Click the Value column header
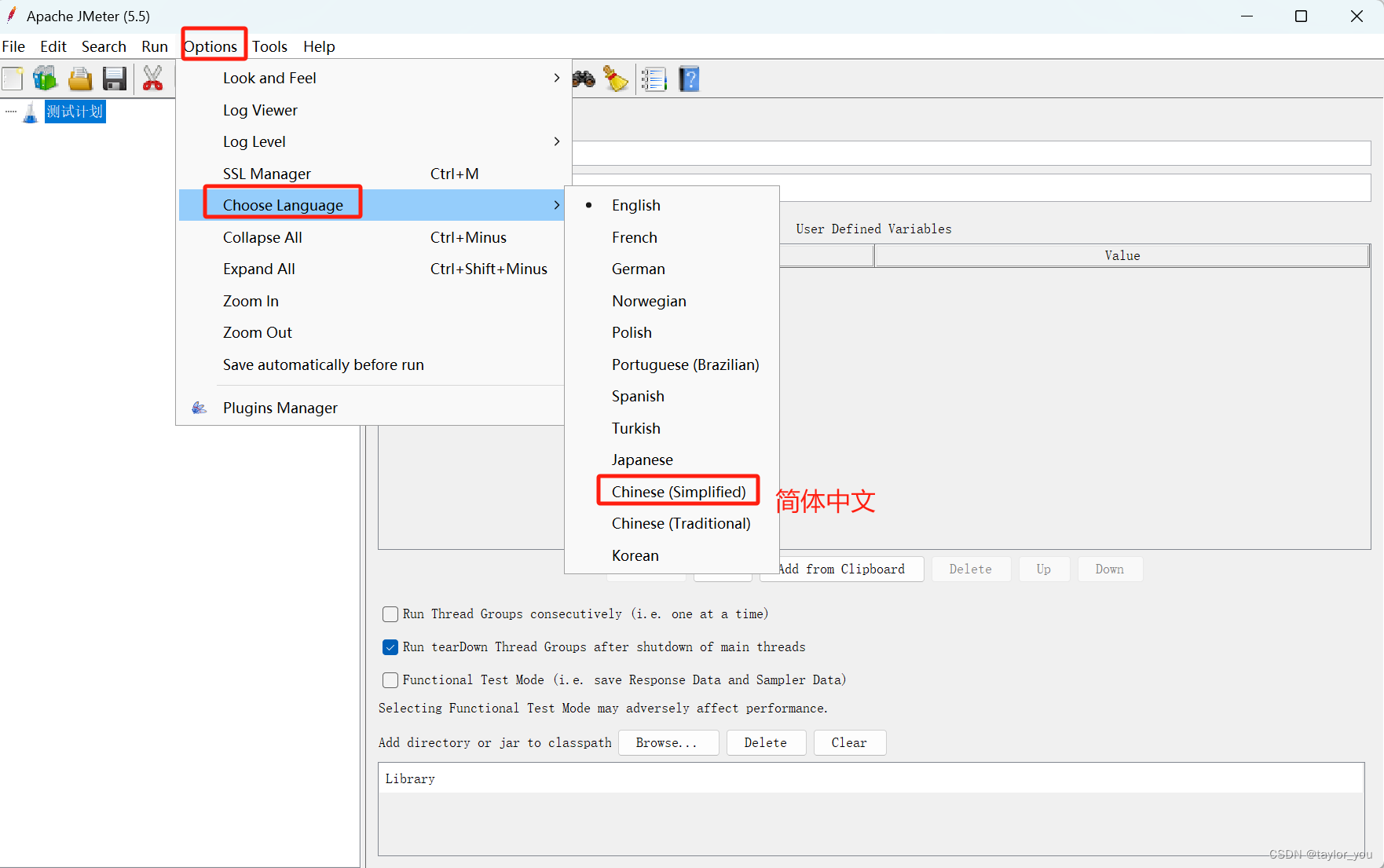This screenshot has width=1384, height=868. (1122, 256)
